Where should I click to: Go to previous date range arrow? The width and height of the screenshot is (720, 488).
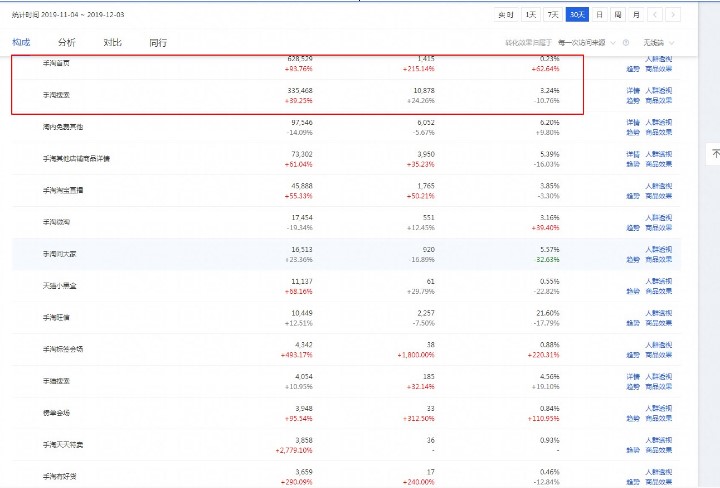click(654, 15)
